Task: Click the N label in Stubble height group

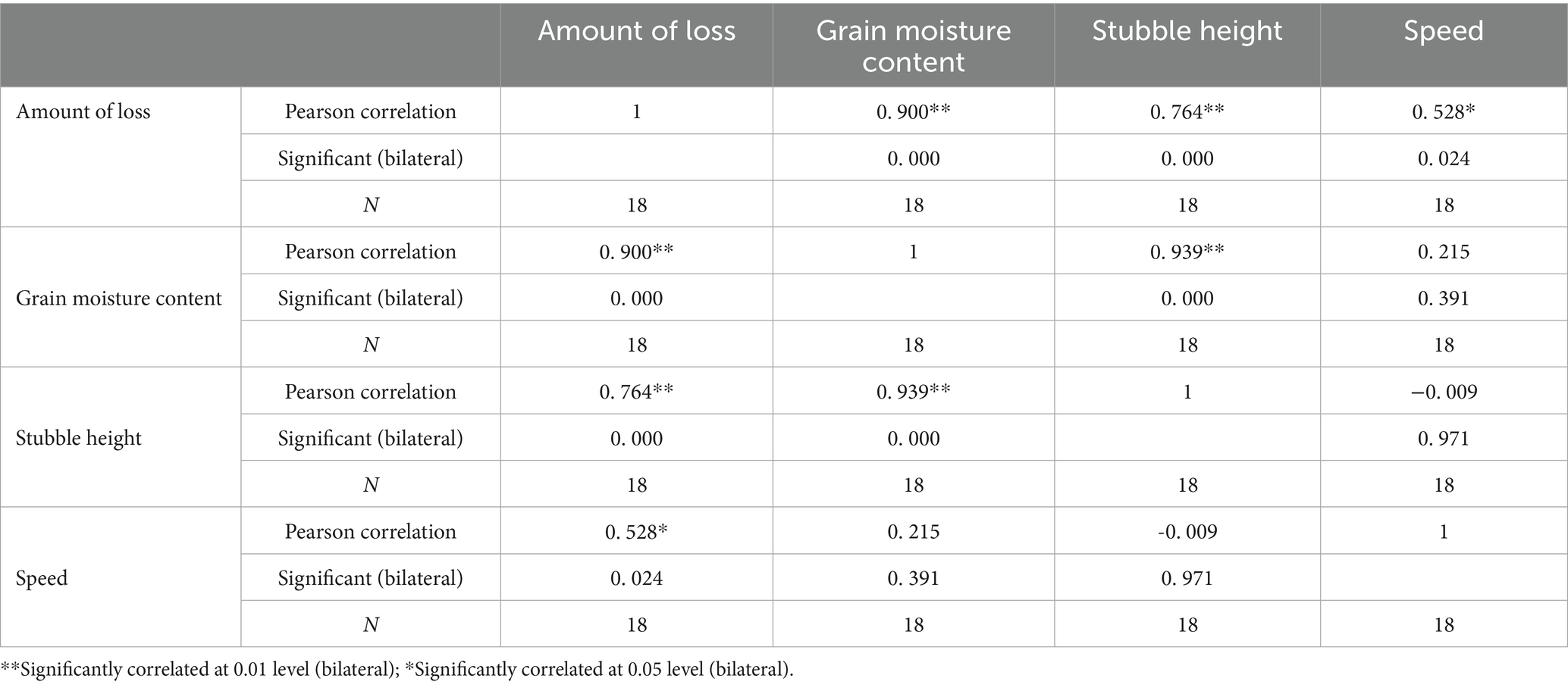Action: (x=370, y=485)
